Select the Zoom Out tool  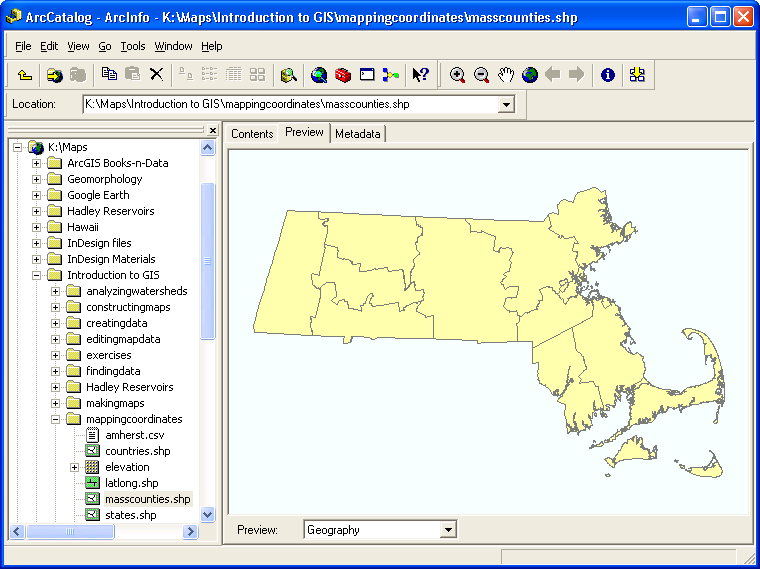(x=481, y=75)
